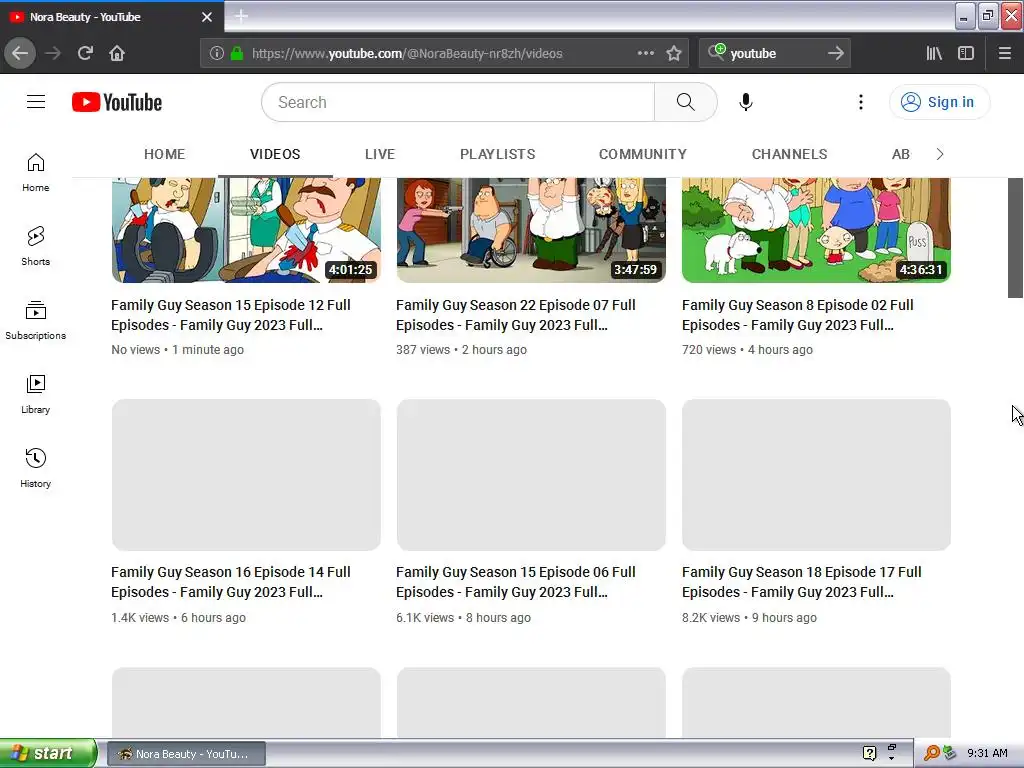The width and height of the screenshot is (1024, 768).
Task: Click '387 views • 2 hours ago' text
Action: pyautogui.click(x=461, y=349)
